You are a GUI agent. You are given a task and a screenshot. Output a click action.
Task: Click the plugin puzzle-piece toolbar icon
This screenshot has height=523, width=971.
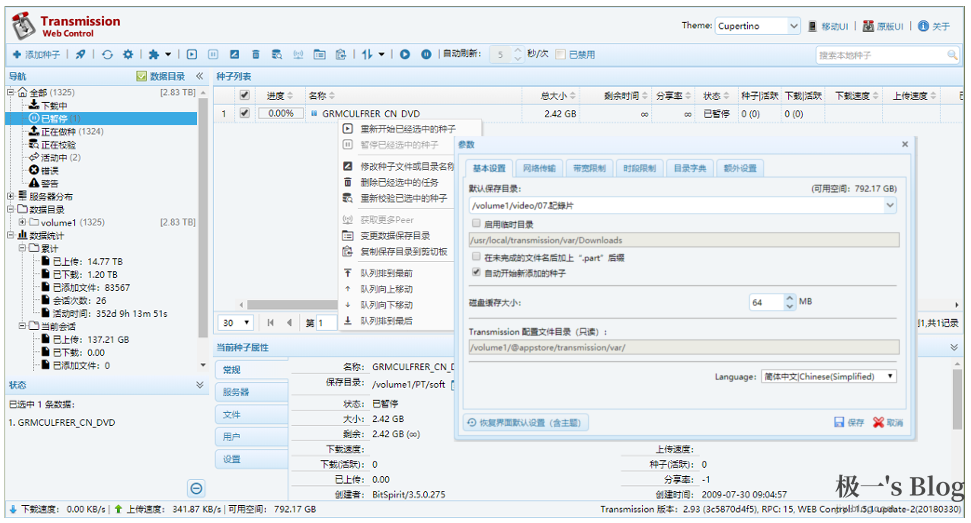click(154, 54)
